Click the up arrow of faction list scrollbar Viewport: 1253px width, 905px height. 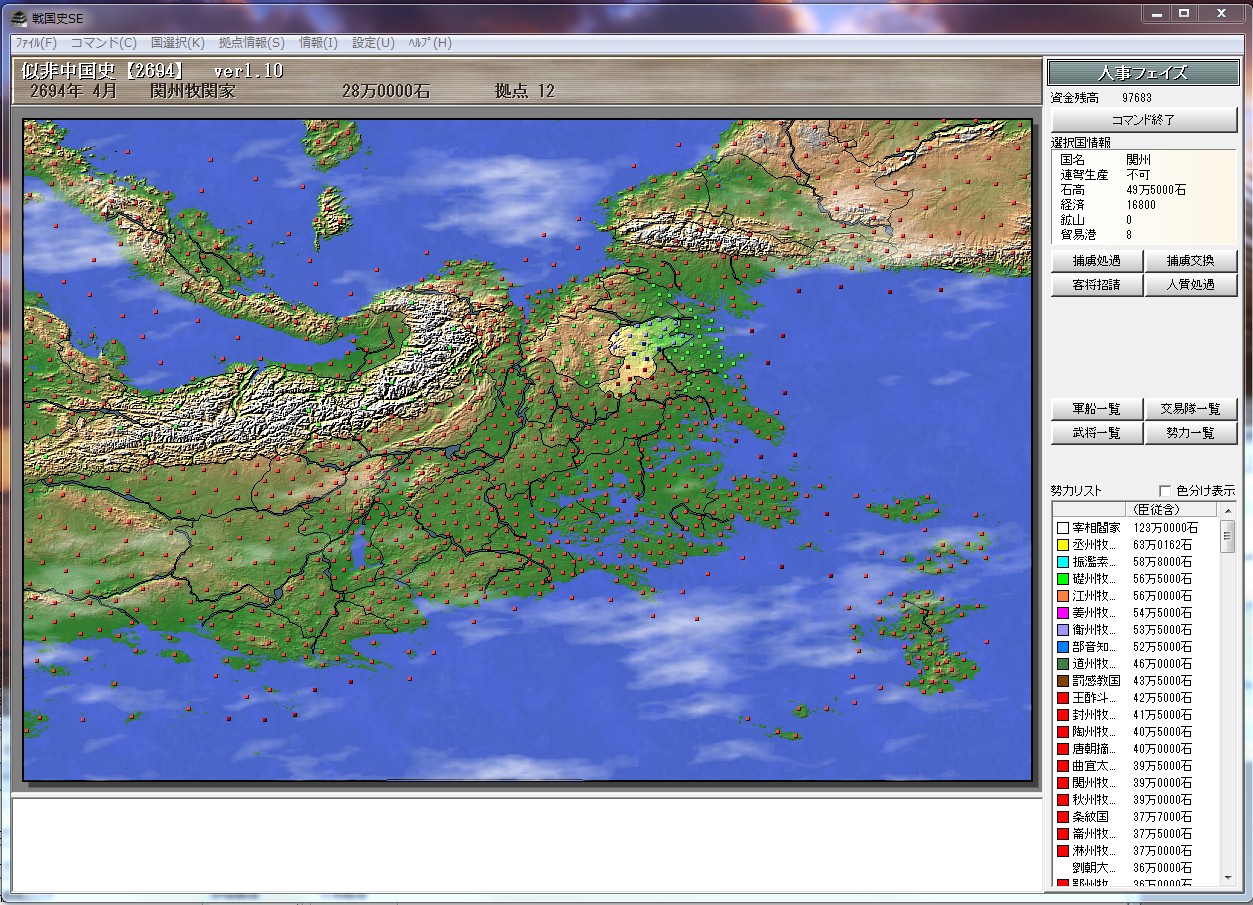(1229, 511)
